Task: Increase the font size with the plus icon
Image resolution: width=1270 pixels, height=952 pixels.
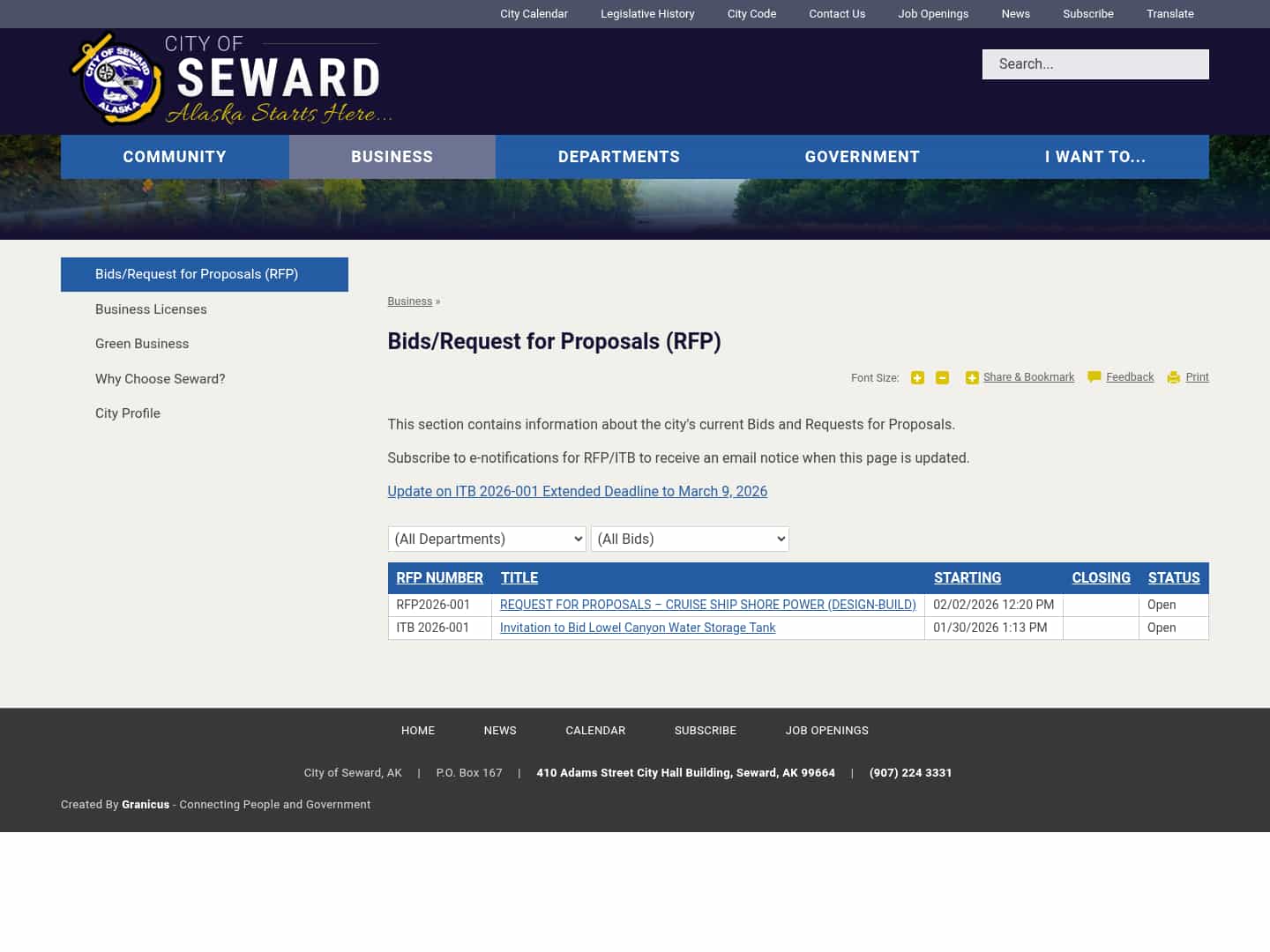Action: coord(917,377)
